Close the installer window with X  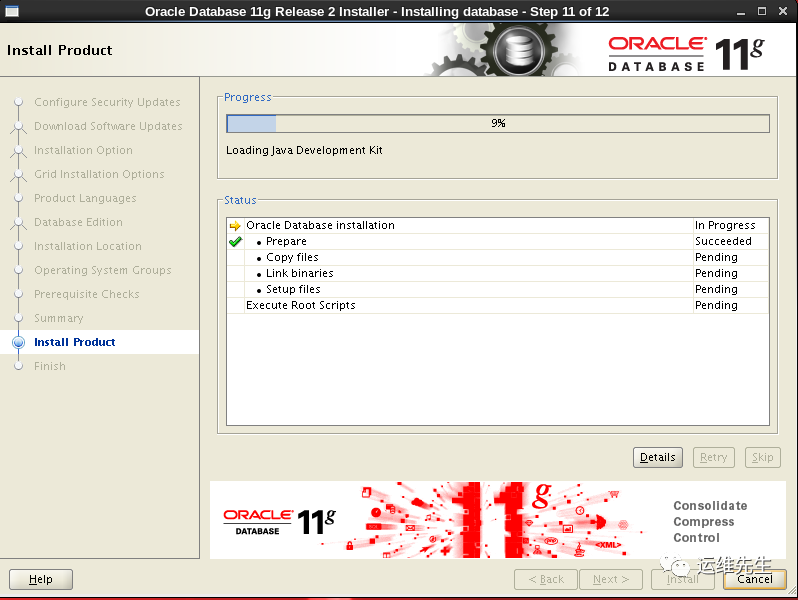click(783, 11)
